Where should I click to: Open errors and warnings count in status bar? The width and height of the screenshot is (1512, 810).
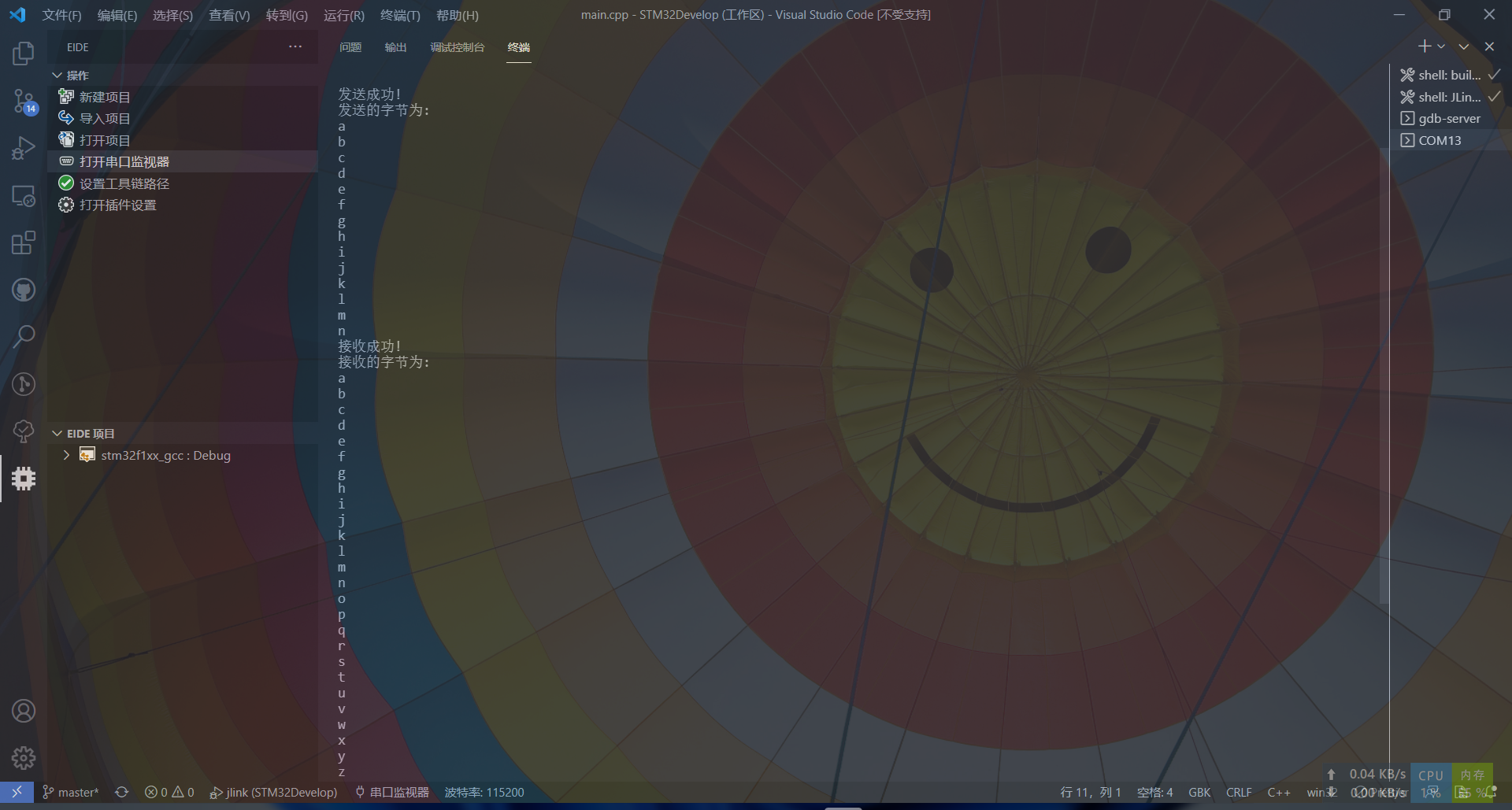169,792
